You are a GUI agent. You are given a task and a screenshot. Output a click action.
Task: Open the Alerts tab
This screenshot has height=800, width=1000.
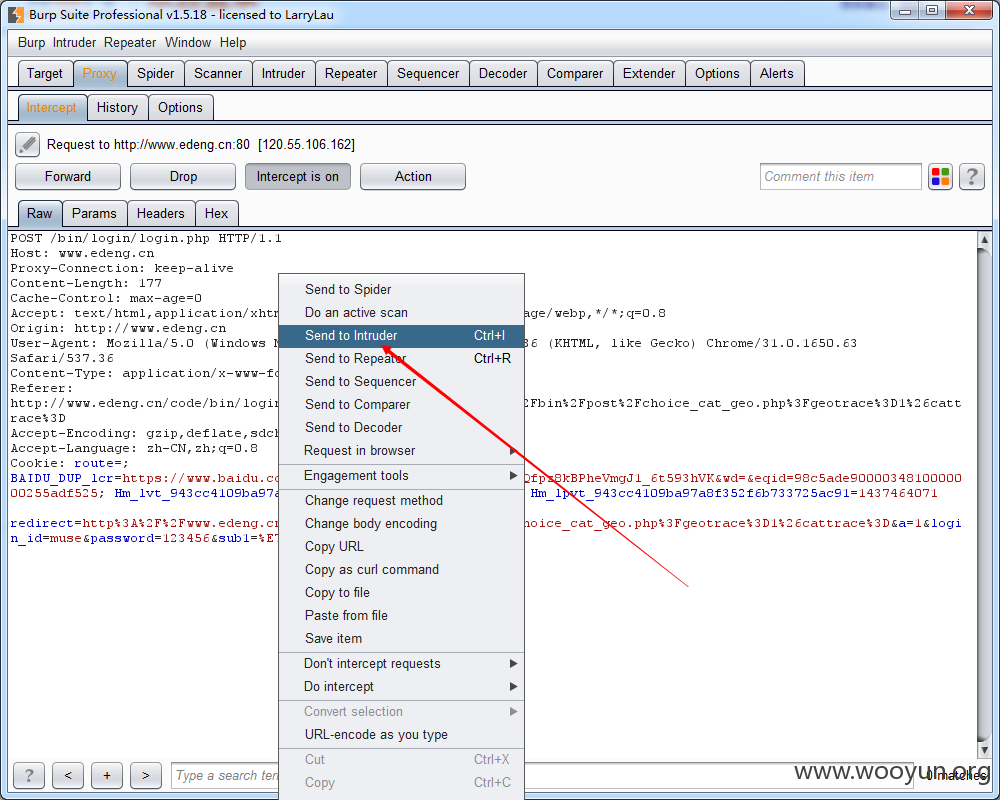point(777,73)
